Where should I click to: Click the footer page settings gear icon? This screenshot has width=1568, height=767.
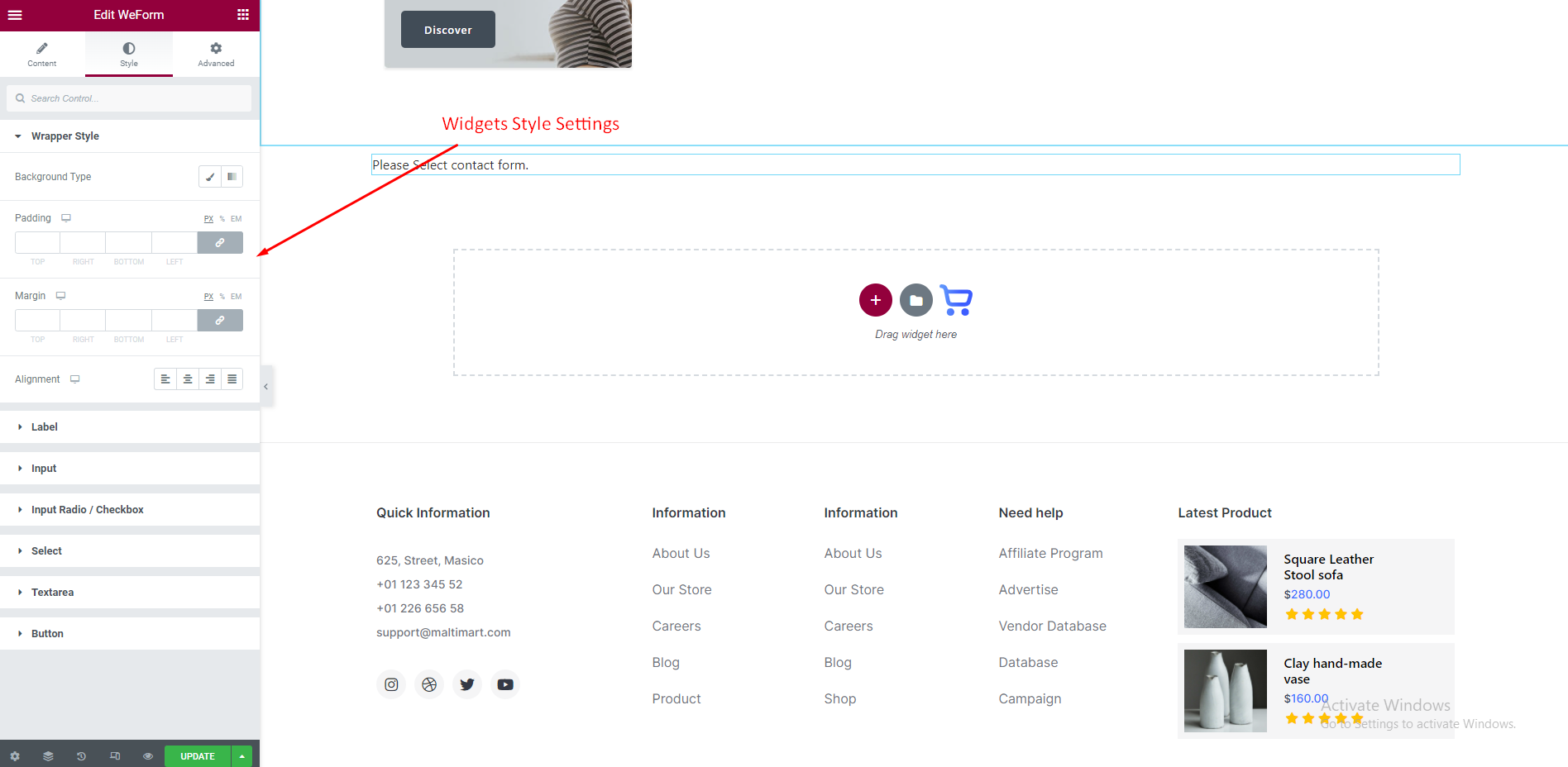click(x=15, y=756)
